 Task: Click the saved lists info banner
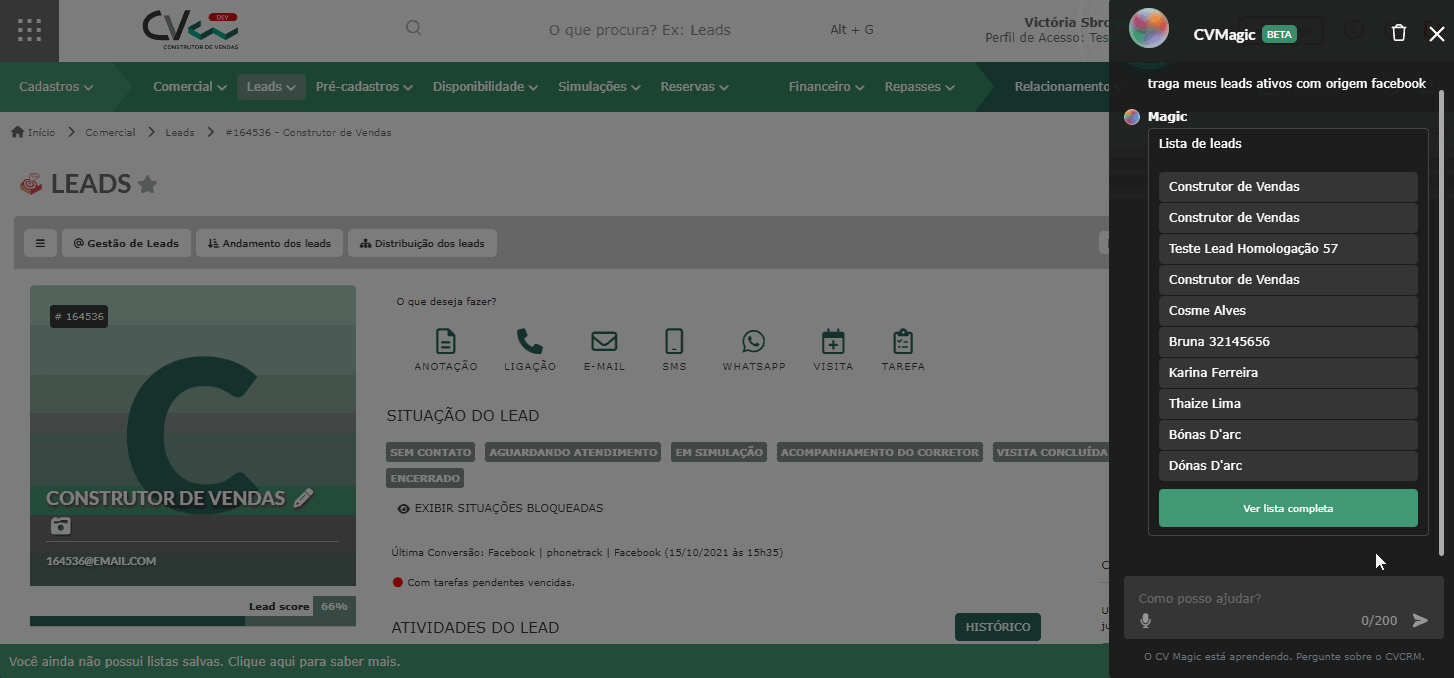205,661
